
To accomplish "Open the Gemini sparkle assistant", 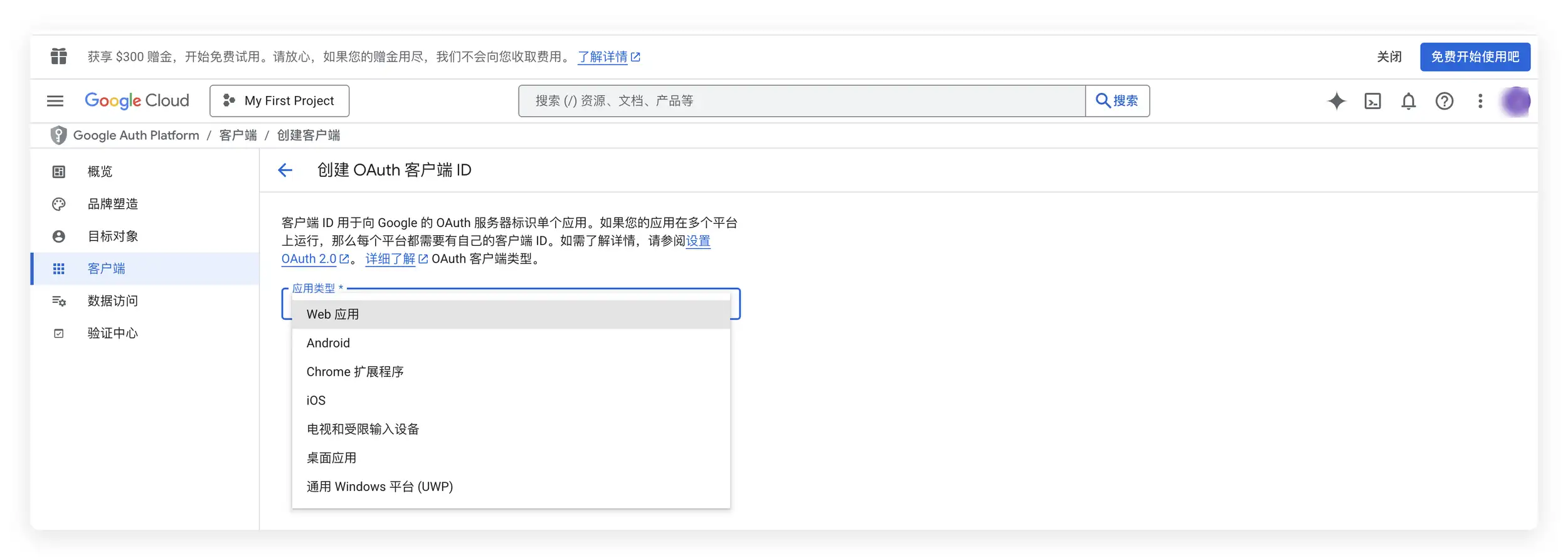I will [1337, 101].
